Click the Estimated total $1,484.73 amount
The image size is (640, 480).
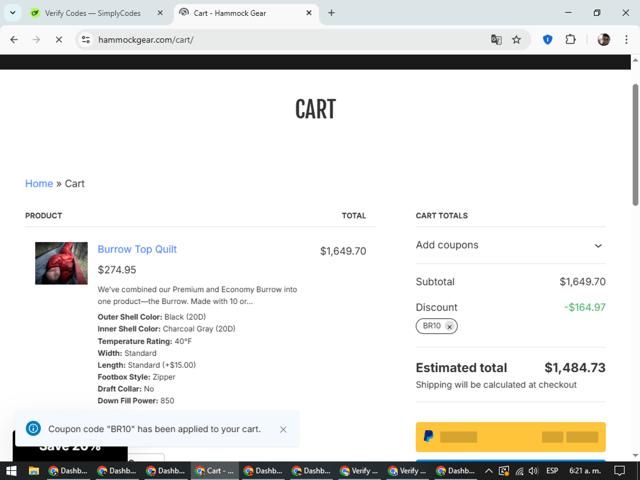(x=575, y=368)
